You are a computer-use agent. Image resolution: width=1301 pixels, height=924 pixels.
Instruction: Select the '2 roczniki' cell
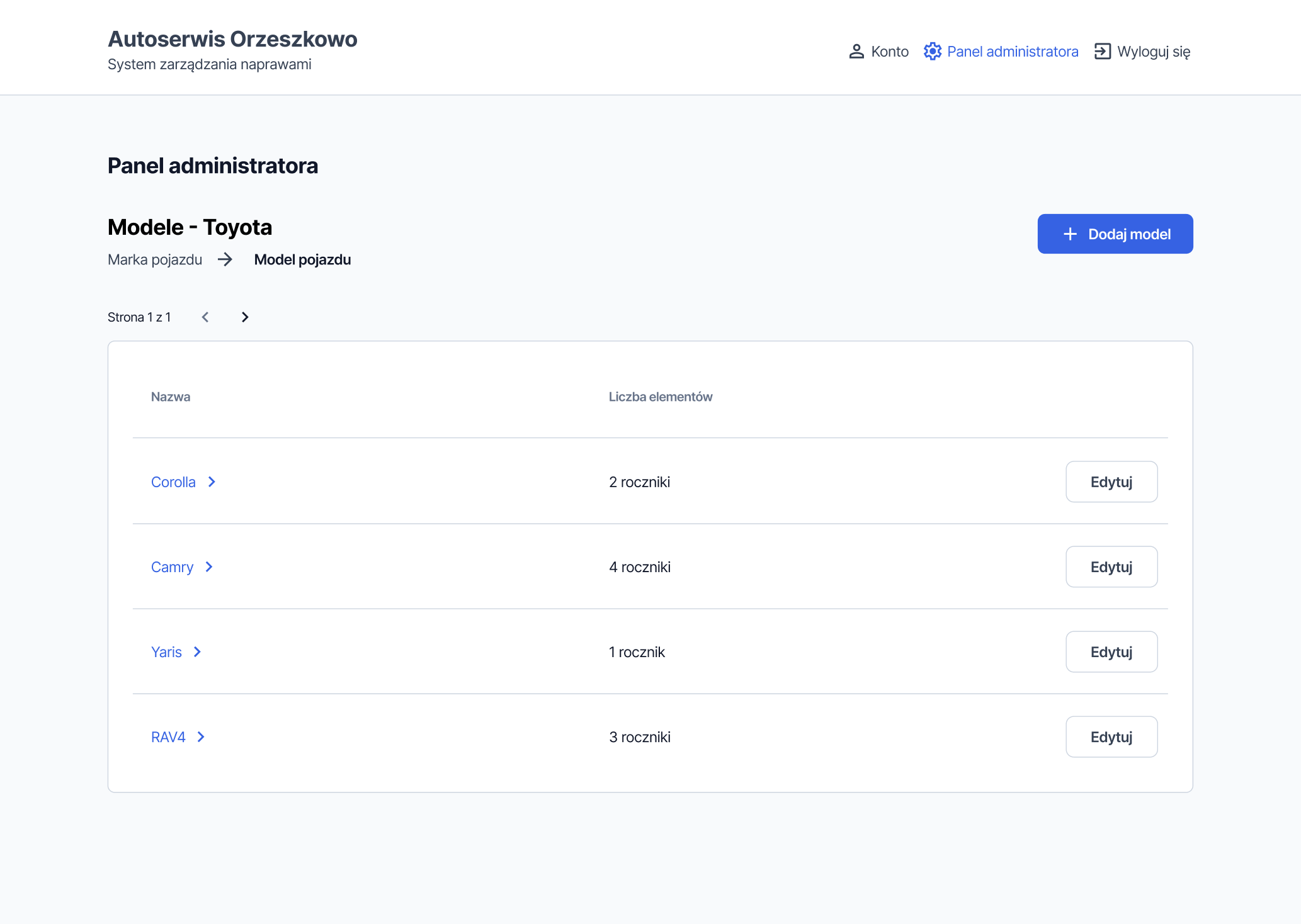point(640,482)
